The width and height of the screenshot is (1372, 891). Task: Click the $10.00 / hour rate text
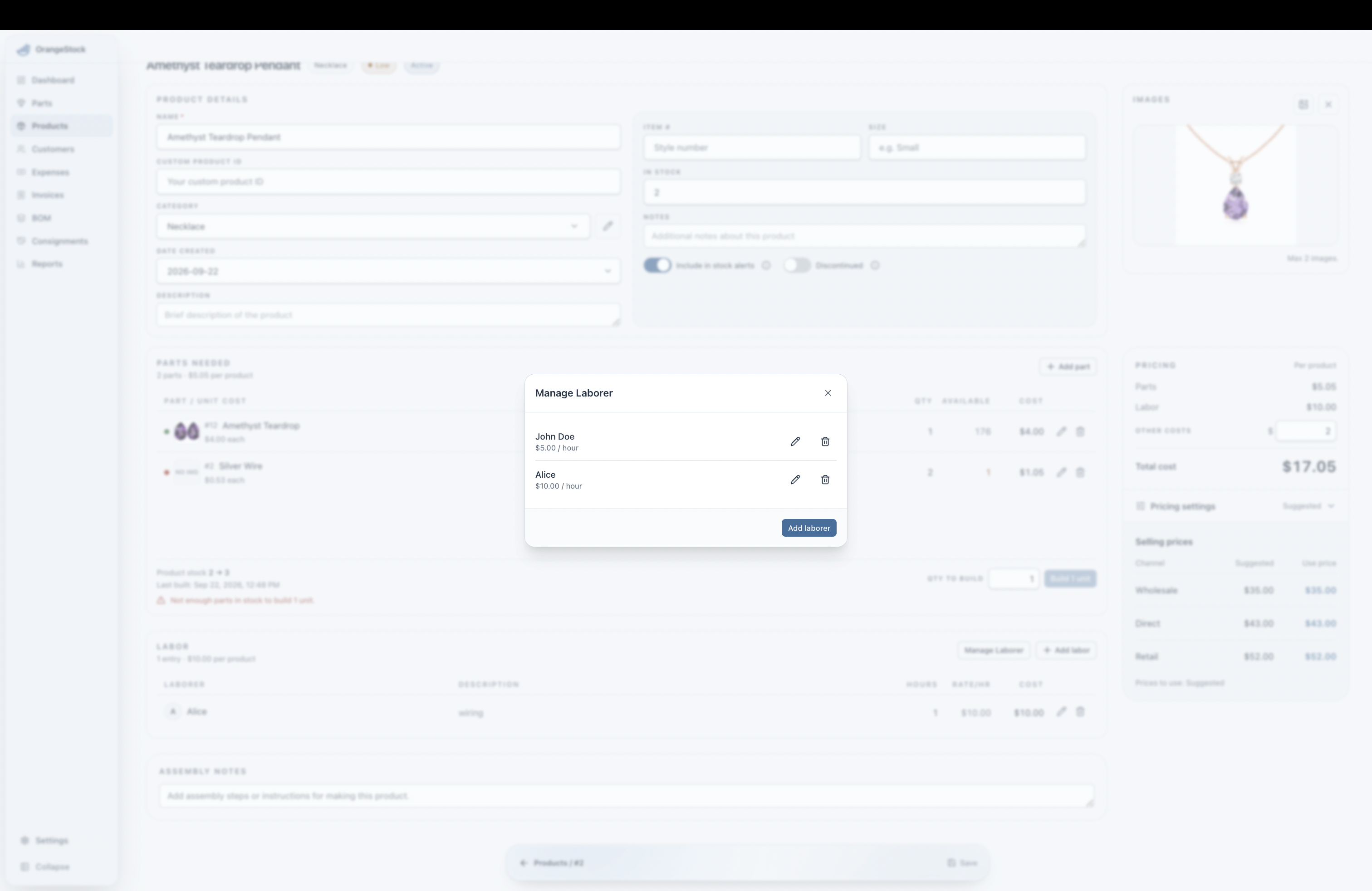[x=559, y=486]
